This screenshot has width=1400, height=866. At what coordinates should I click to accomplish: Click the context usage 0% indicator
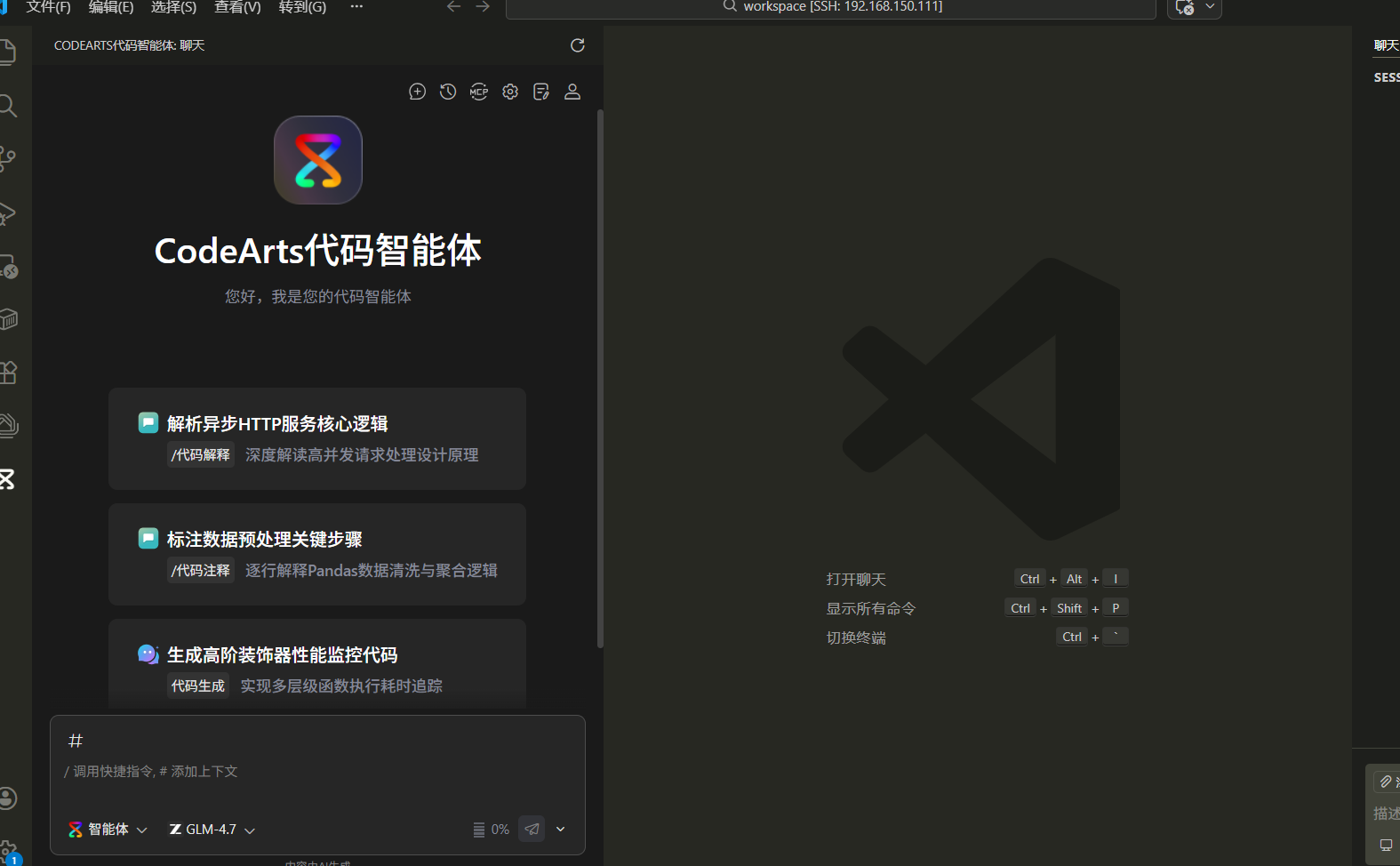492,830
